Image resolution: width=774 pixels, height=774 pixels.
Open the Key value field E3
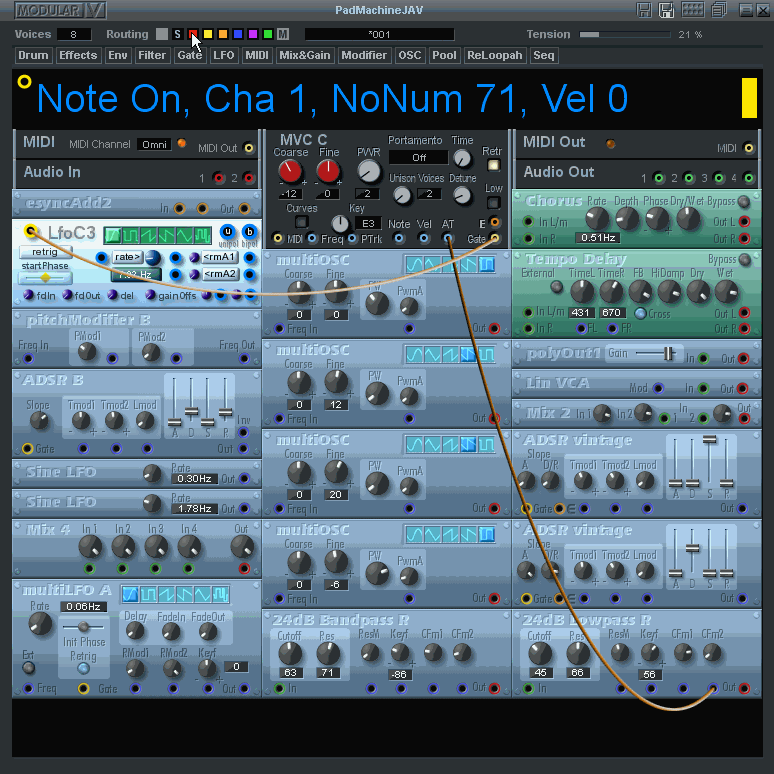tap(368, 224)
